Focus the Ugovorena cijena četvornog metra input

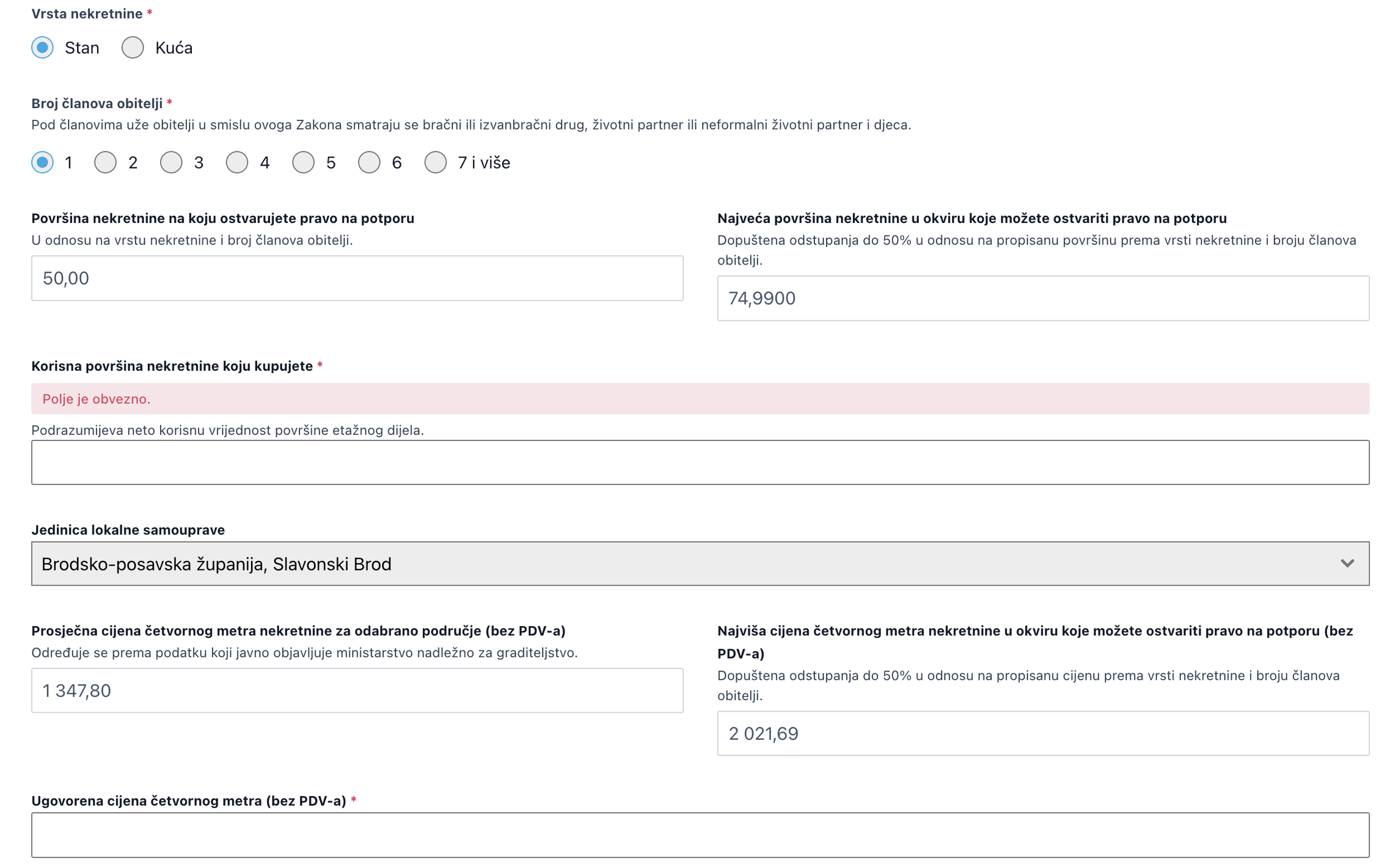point(700,835)
